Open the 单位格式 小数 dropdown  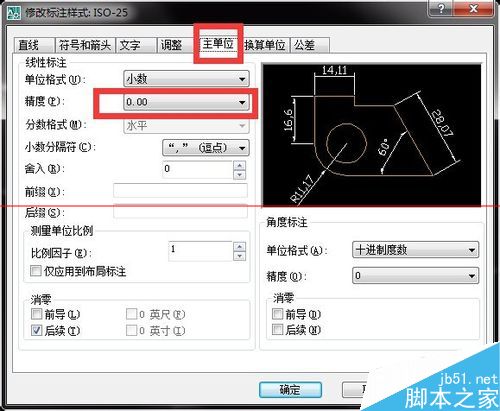[186, 79]
